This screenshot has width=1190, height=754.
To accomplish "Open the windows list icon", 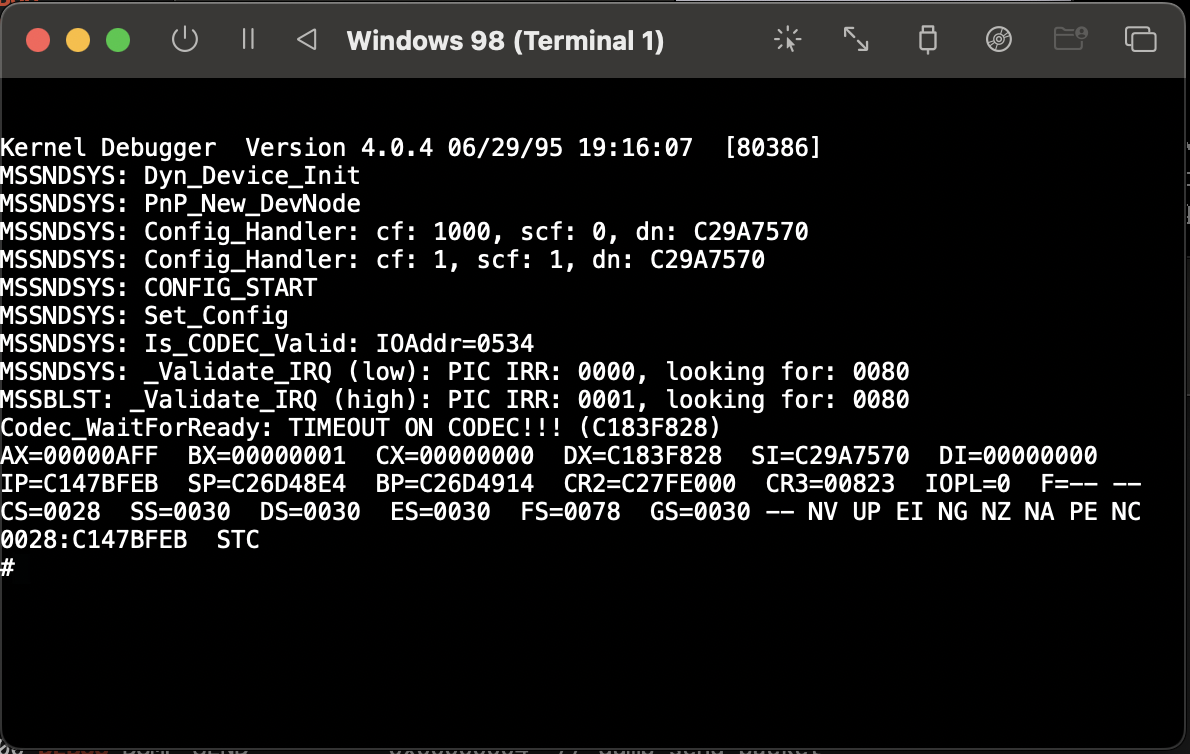I will tap(1140, 40).
